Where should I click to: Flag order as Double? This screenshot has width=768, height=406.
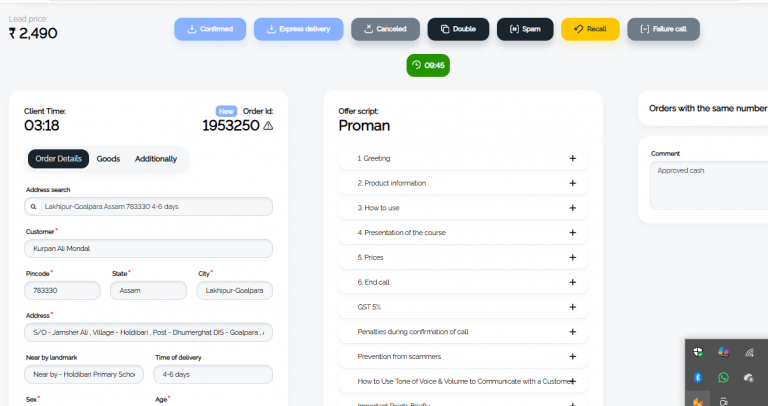click(x=458, y=29)
